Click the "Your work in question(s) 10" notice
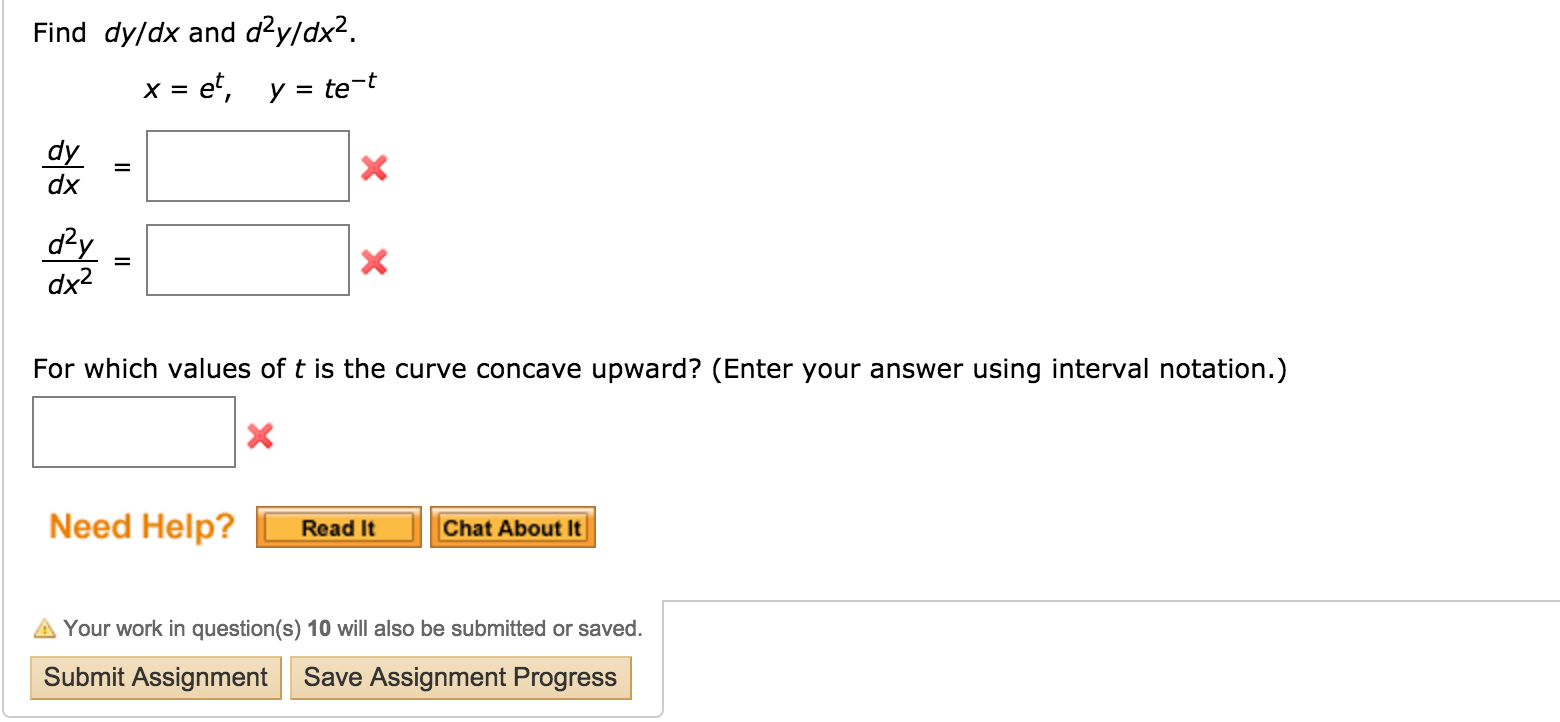The image size is (1560, 722). pyautogui.click(x=352, y=629)
